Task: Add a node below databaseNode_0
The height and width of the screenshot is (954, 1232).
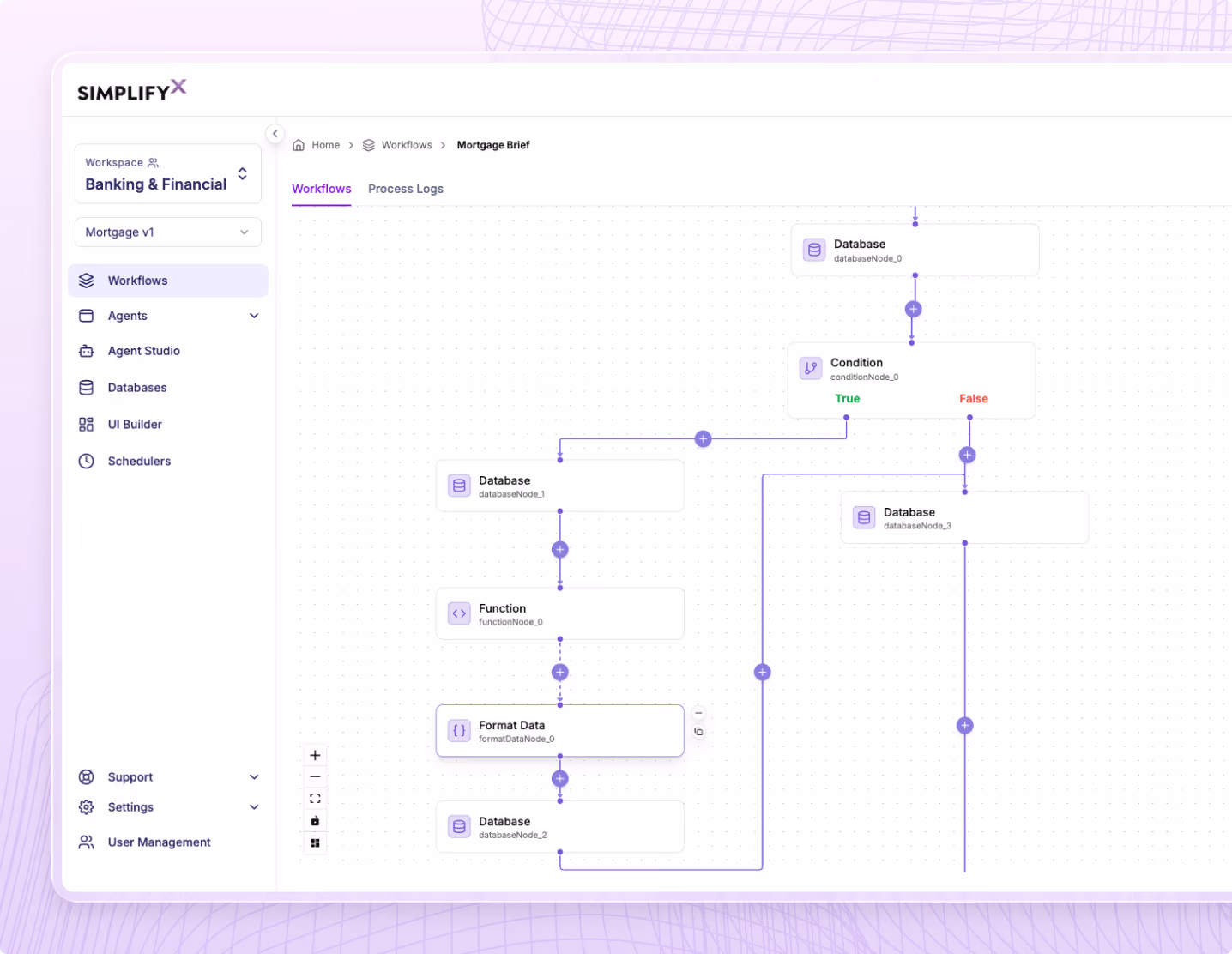Action: pyautogui.click(x=914, y=309)
